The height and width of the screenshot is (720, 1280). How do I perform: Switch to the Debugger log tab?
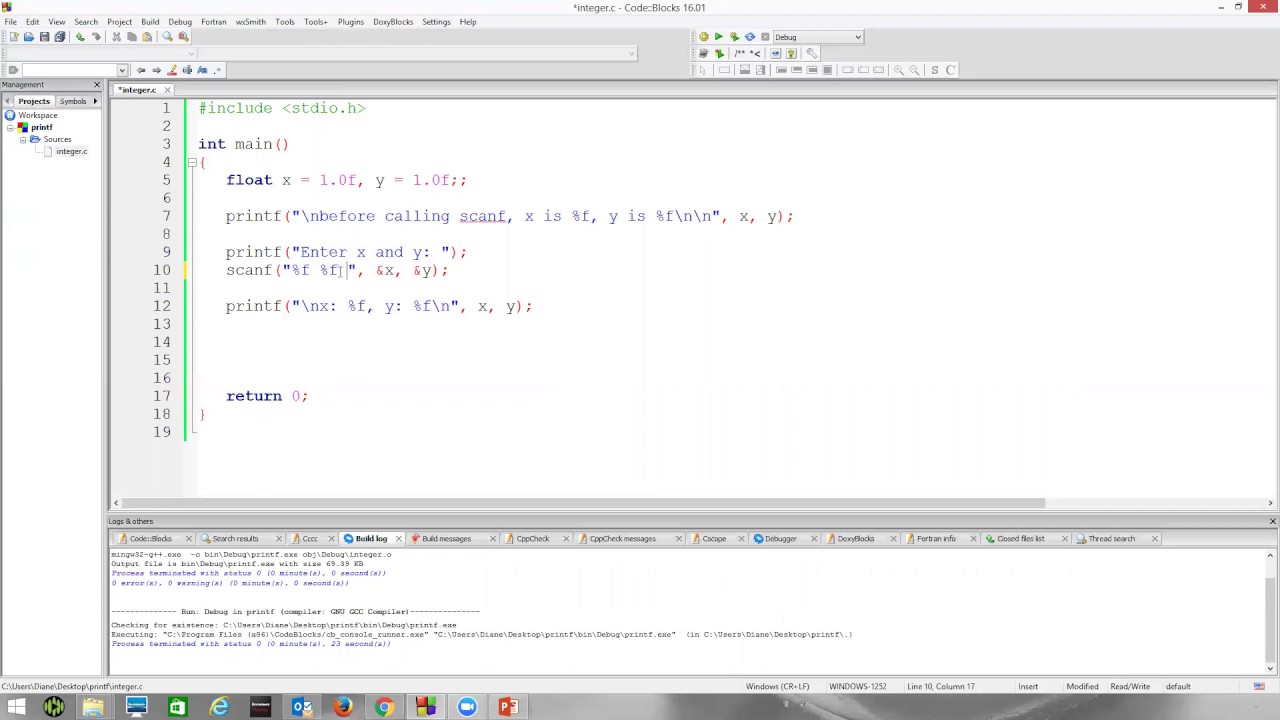[781, 539]
